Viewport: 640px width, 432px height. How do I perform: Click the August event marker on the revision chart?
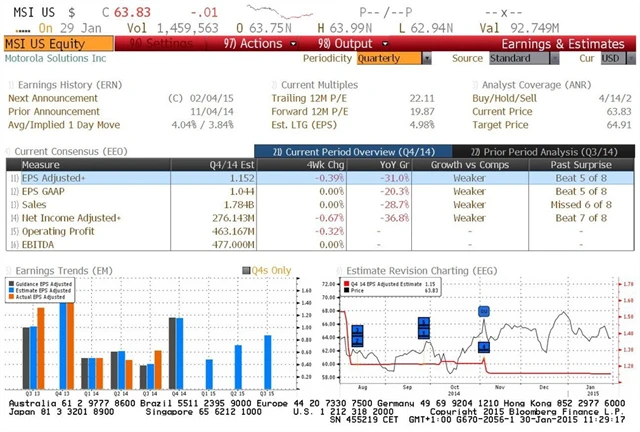[x=357, y=335]
